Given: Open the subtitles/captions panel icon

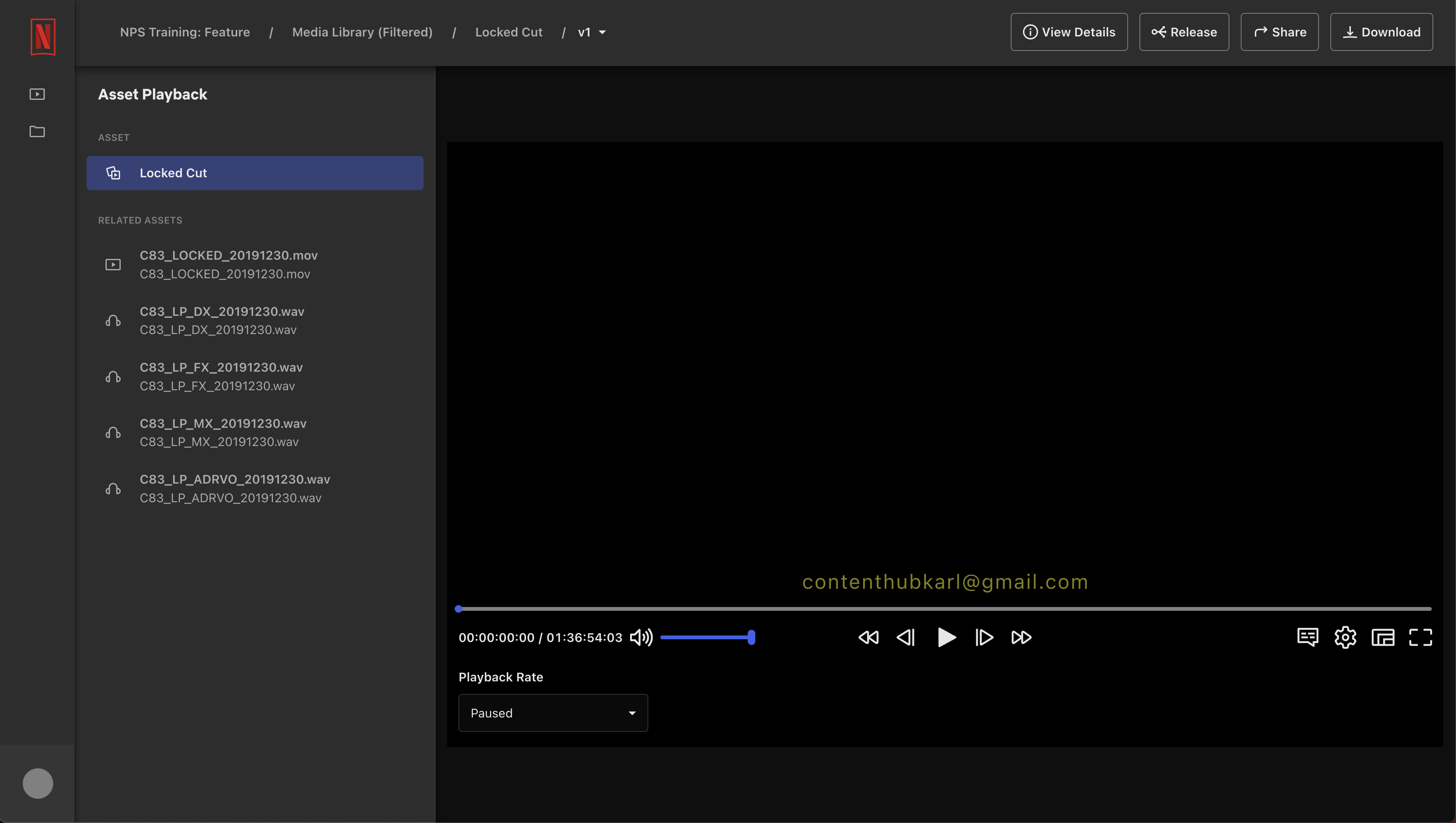Looking at the screenshot, I should [x=1308, y=638].
